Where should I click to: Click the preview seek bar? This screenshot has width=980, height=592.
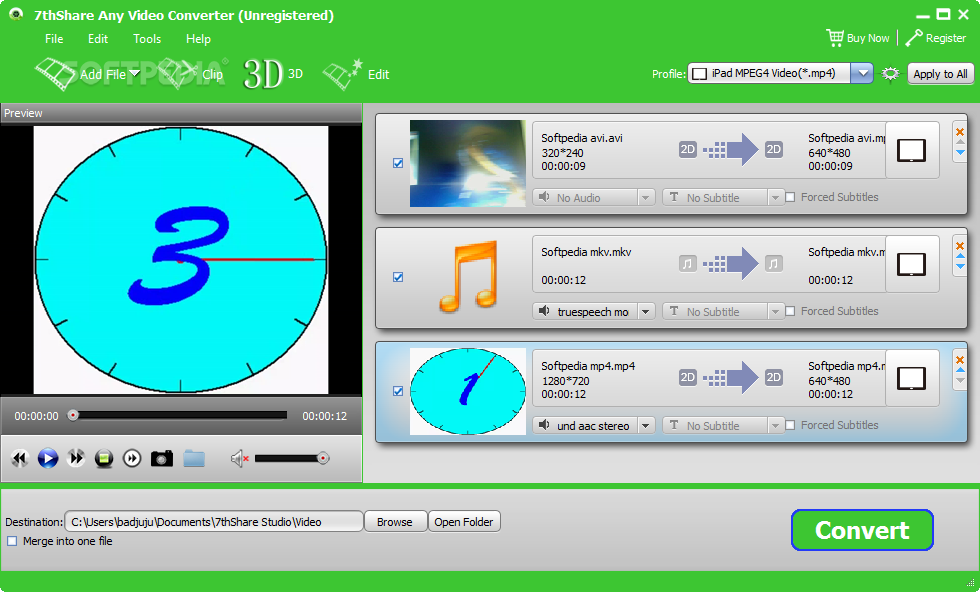[178, 415]
